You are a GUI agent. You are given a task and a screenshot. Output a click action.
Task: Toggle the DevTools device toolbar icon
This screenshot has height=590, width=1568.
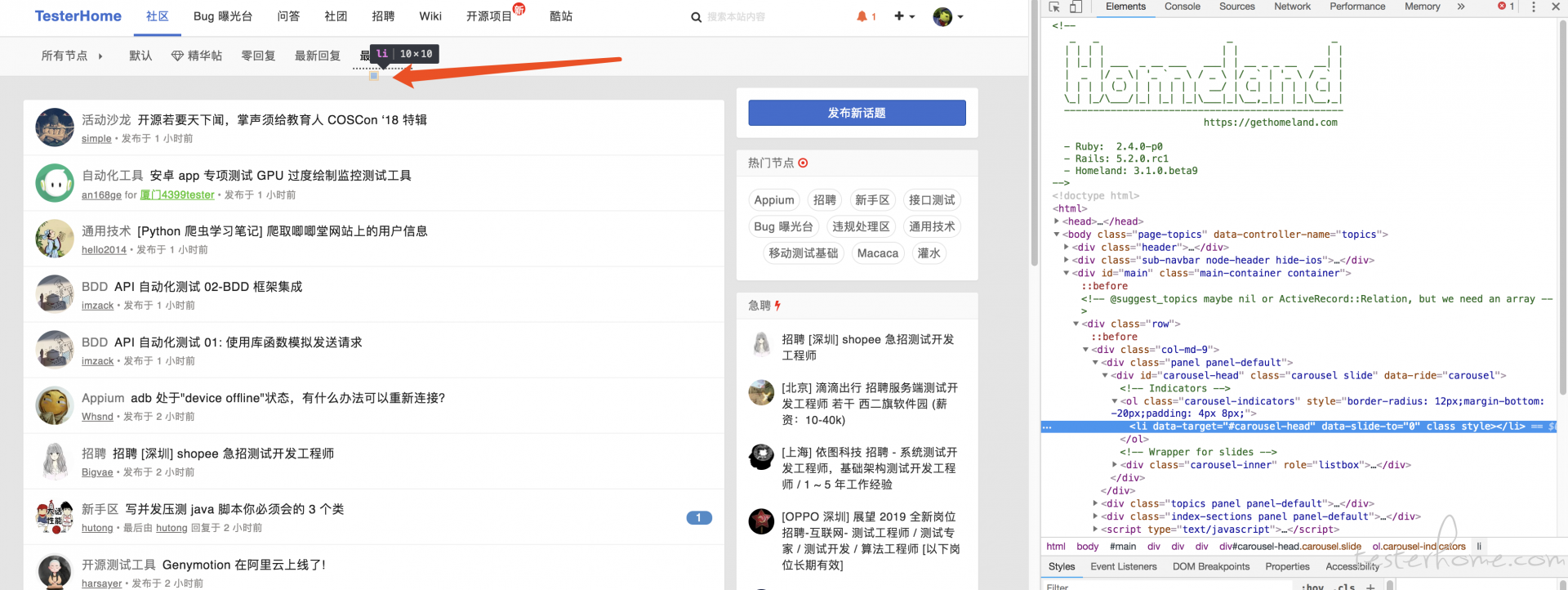pyautogui.click(x=1076, y=7)
